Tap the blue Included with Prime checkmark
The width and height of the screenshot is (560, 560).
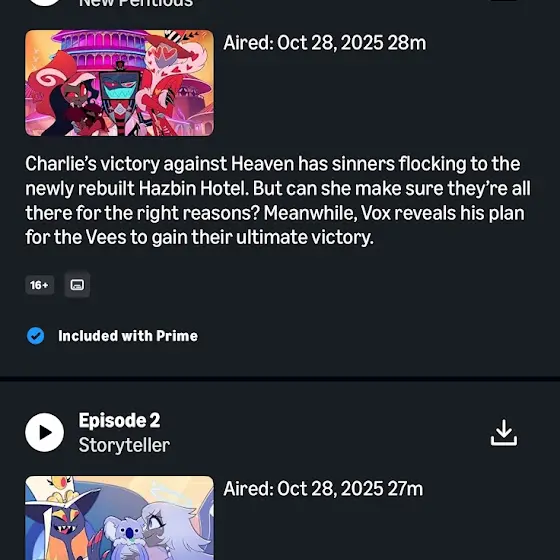click(x=36, y=336)
